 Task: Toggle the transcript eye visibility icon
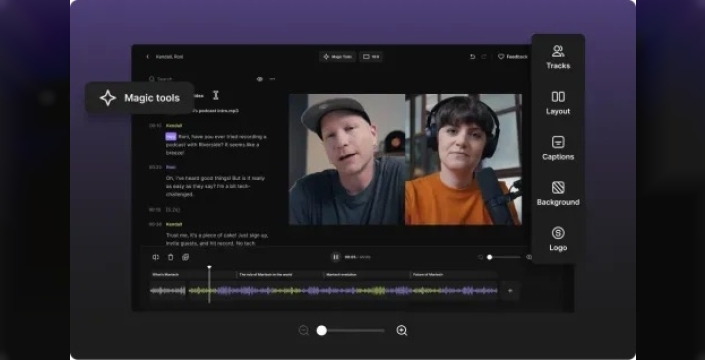point(259,79)
